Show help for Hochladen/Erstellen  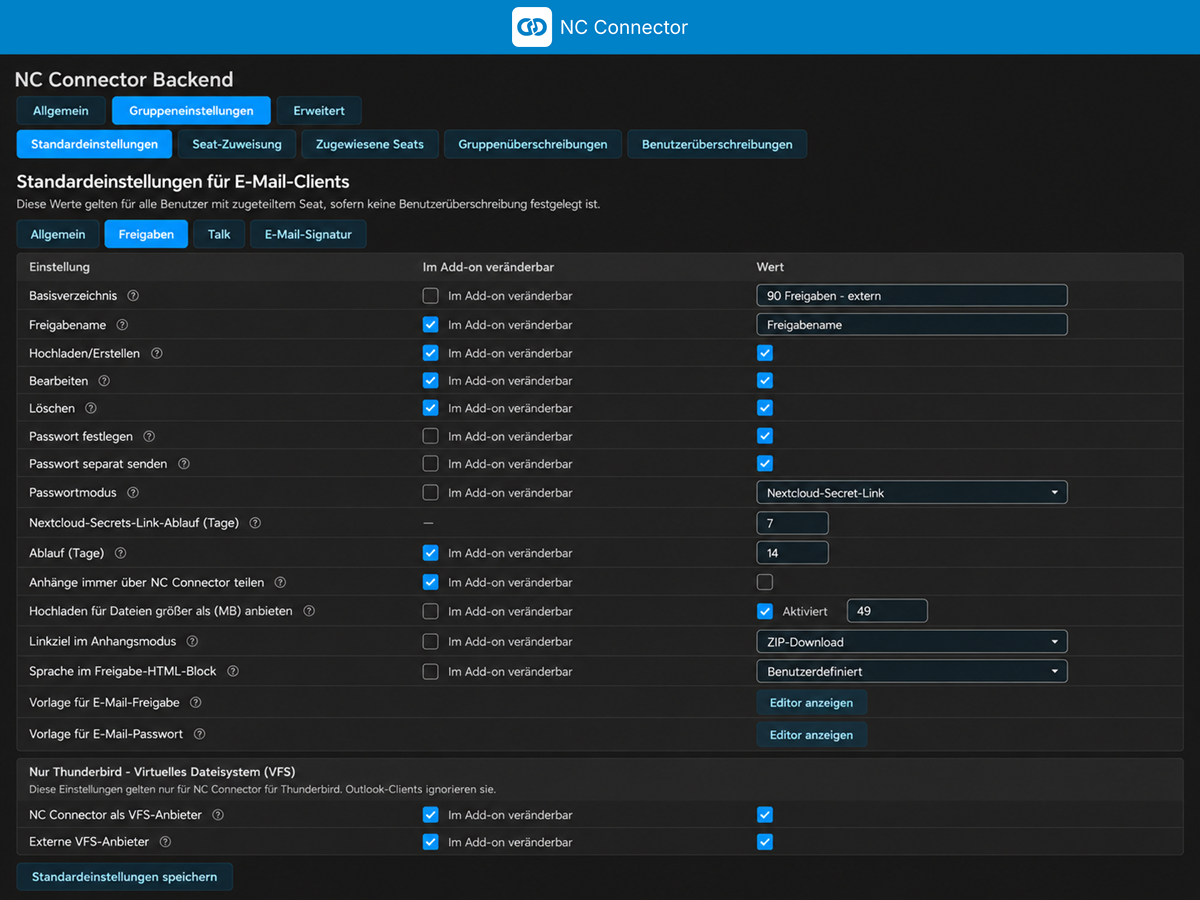[x=156, y=353]
